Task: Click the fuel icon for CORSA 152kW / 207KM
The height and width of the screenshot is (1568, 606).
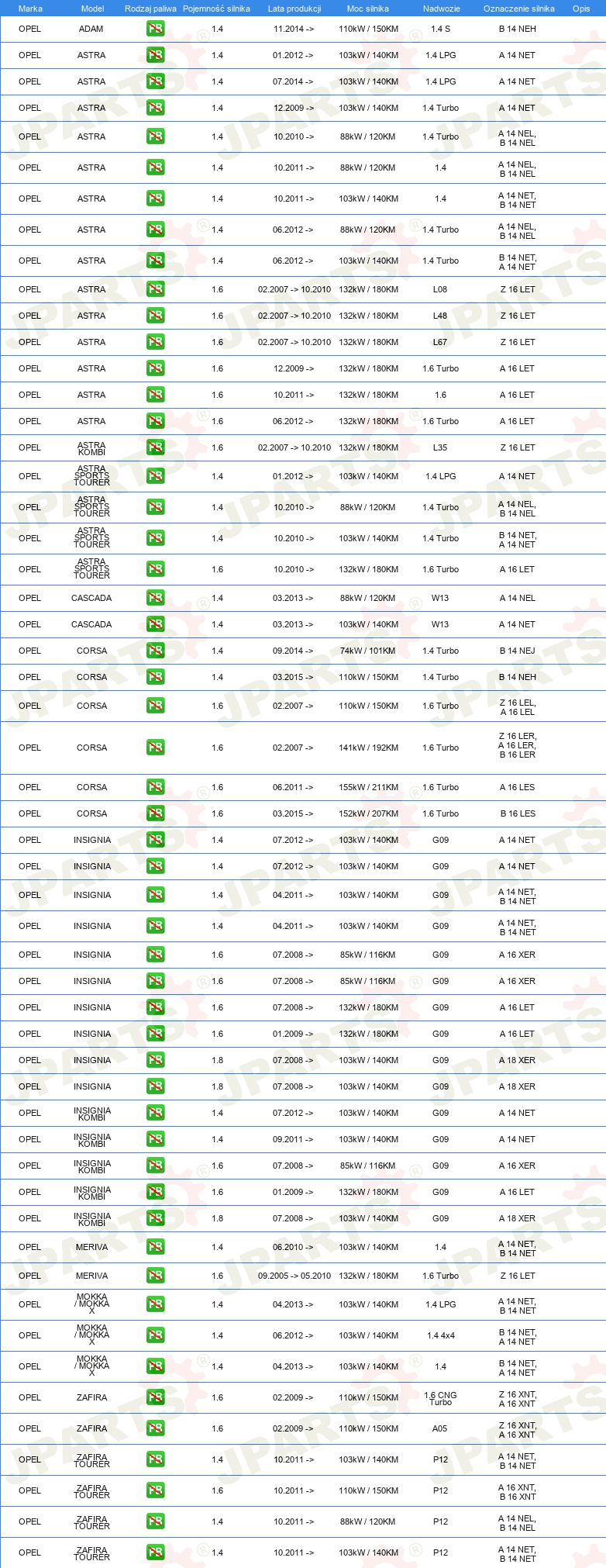Action: coord(155,813)
